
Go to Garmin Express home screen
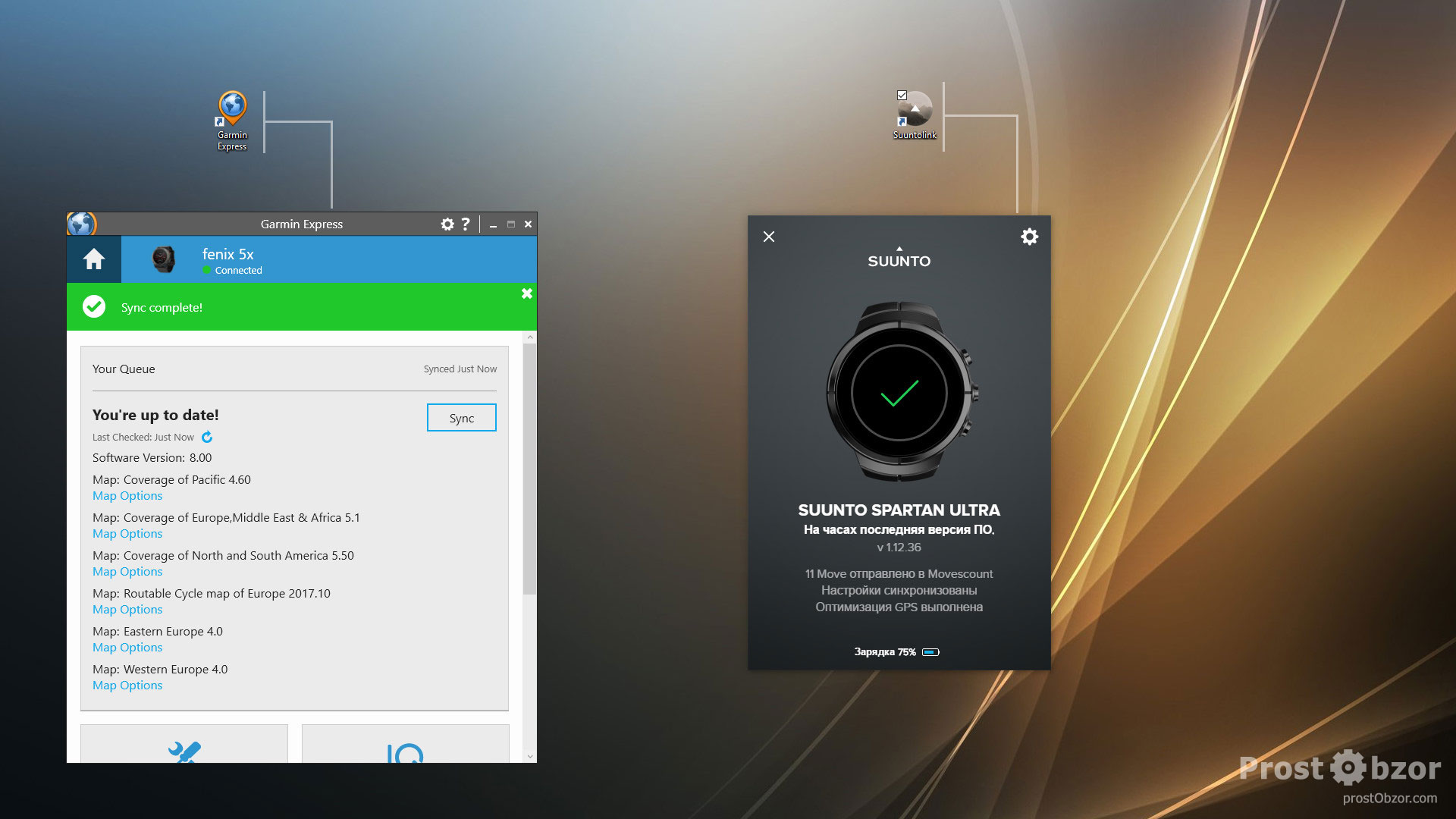pyautogui.click(x=94, y=260)
